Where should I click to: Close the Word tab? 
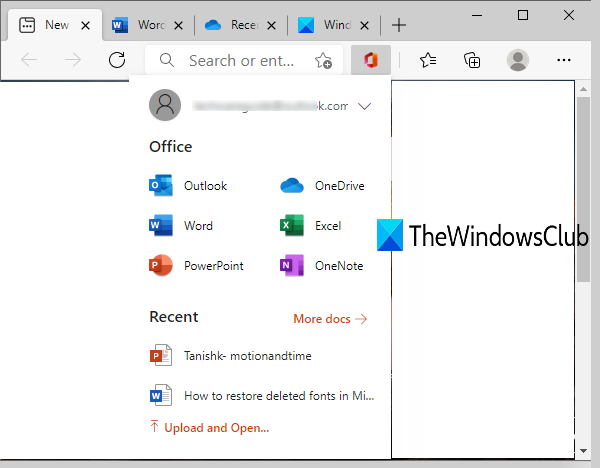178,26
